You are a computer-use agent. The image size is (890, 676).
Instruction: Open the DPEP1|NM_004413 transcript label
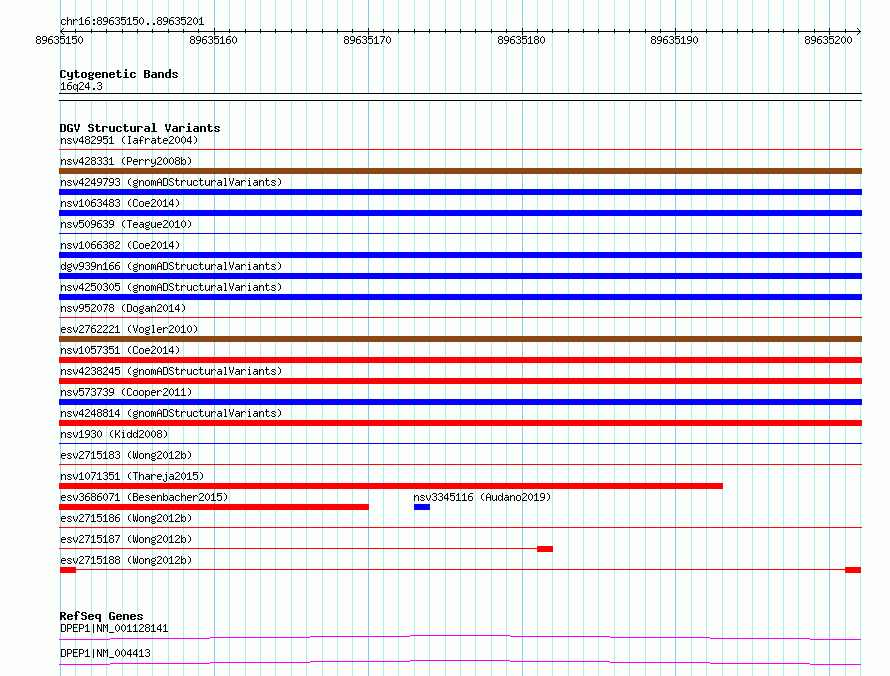106,653
